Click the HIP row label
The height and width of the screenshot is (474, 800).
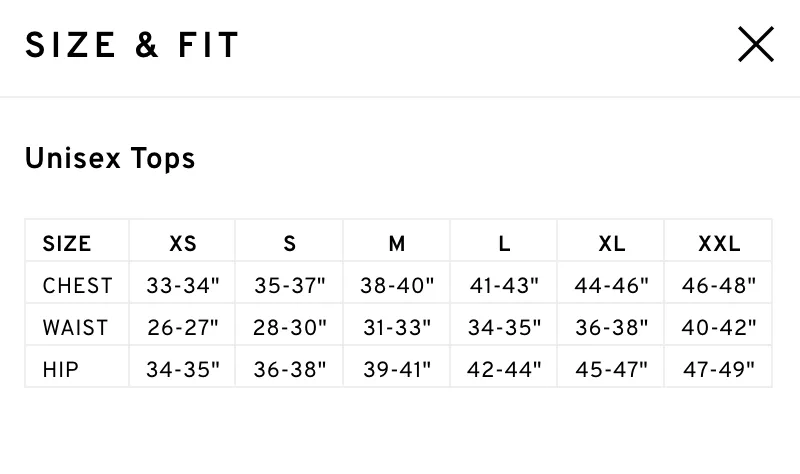coord(61,369)
